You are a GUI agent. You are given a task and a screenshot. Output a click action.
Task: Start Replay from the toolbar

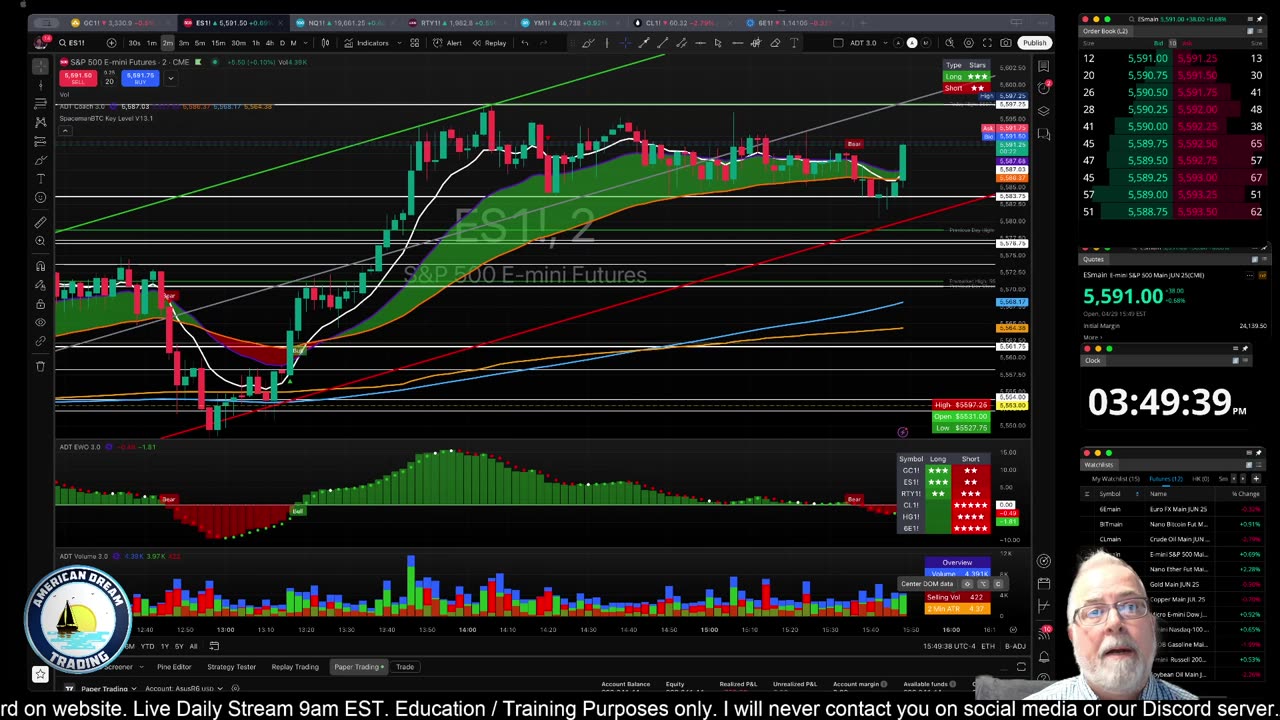pyautogui.click(x=489, y=43)
